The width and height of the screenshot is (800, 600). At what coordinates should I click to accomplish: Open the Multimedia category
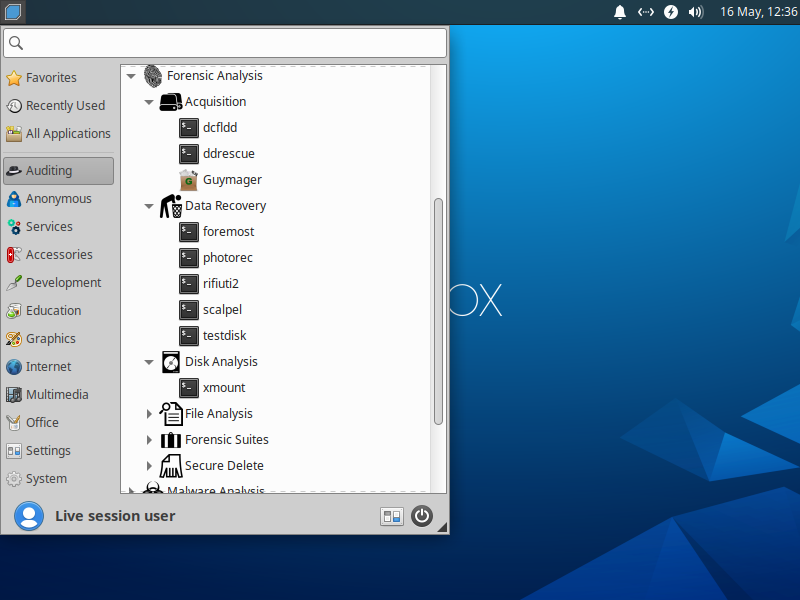point(58,395)
